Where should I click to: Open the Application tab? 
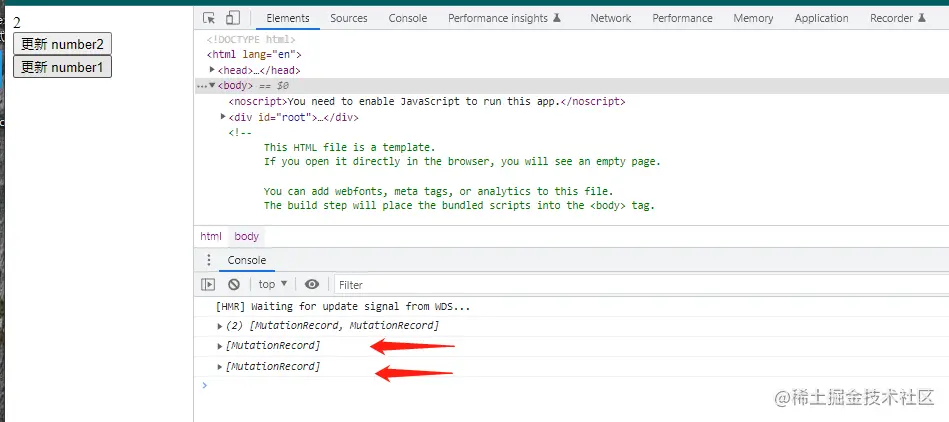[821, 18]
